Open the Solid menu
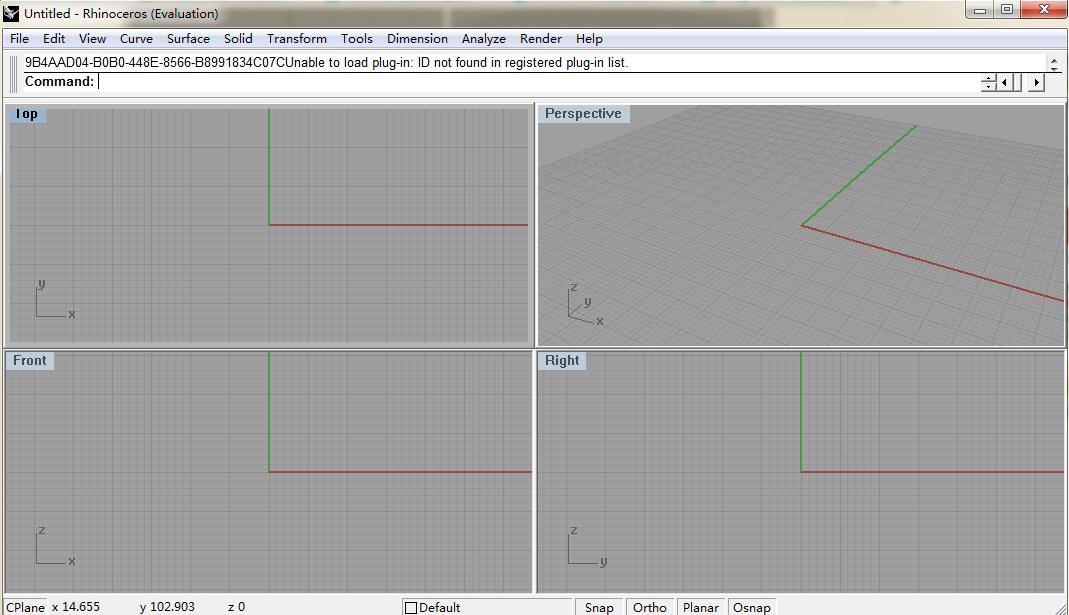 pos(238,39)
